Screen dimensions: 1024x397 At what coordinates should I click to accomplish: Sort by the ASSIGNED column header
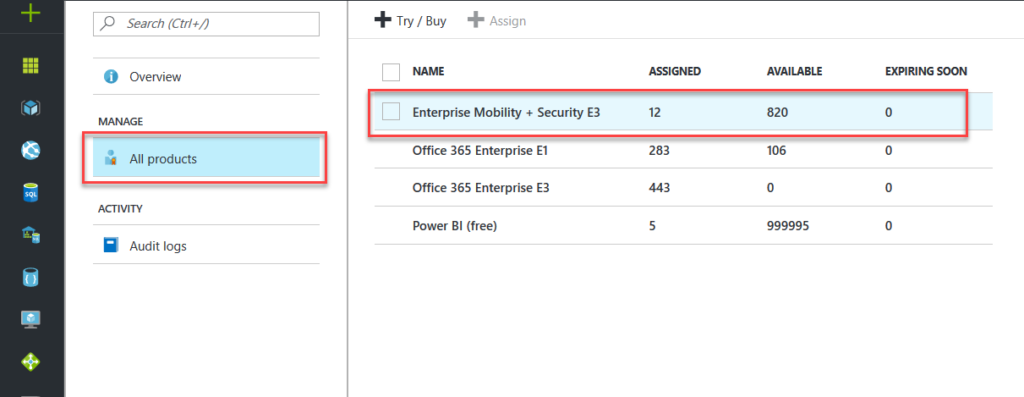coord(675,72)
